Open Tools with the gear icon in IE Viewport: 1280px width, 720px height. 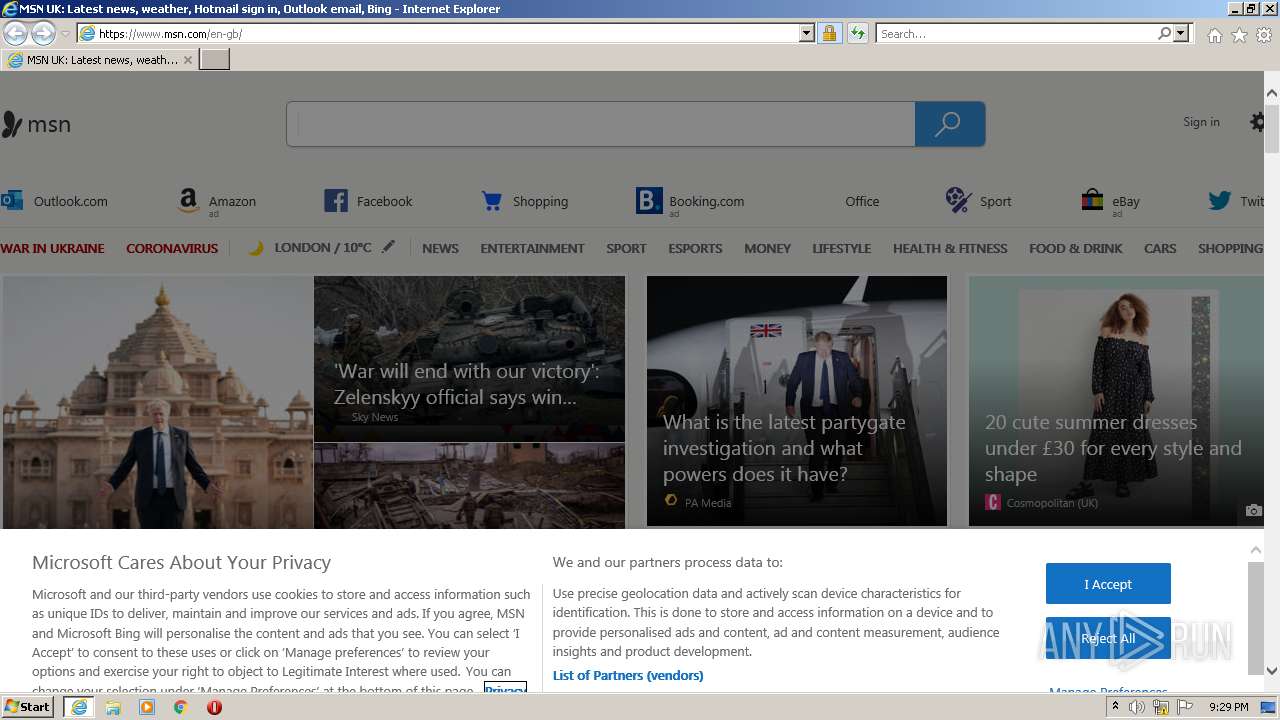[x=1264, y=35]
